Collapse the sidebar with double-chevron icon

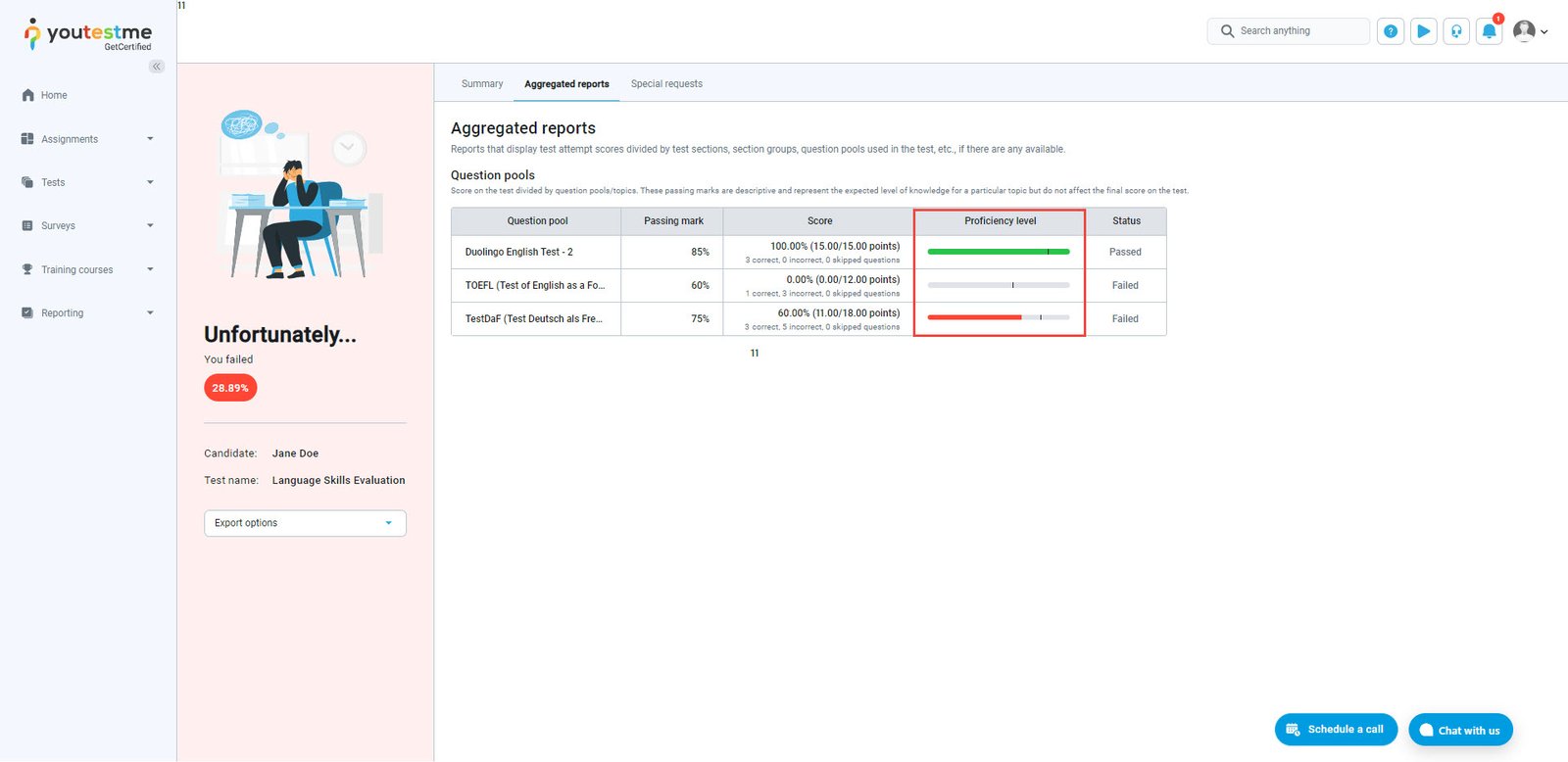click(x=157, y=67)
